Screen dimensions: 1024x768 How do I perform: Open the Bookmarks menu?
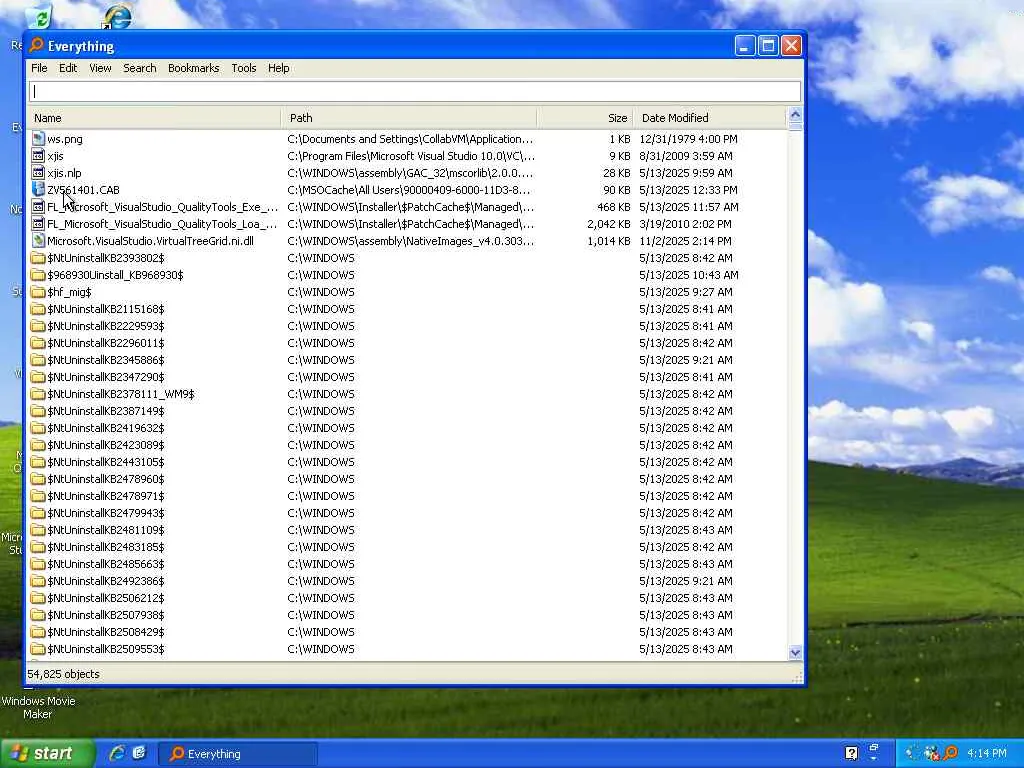click(193, 68)
